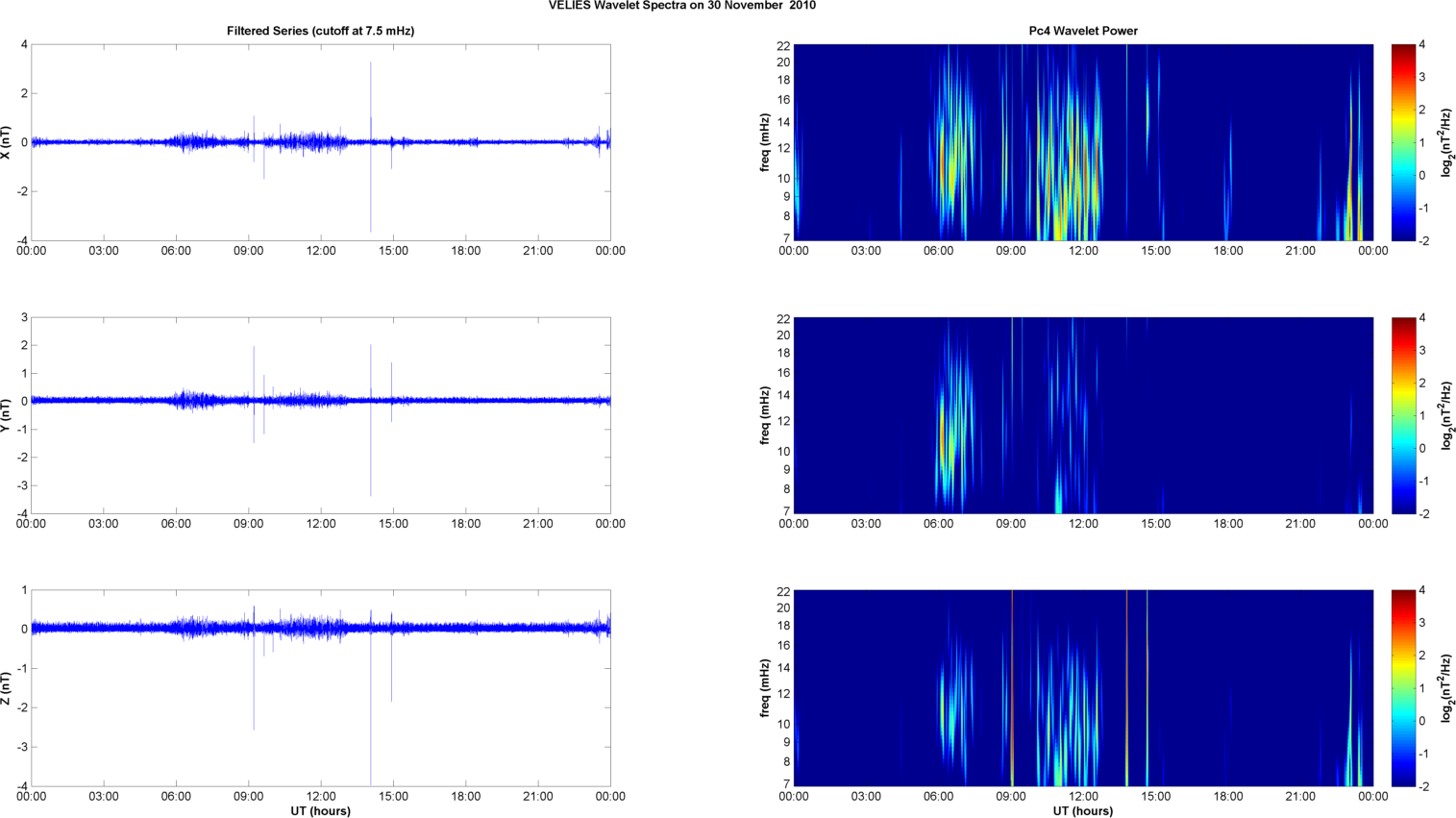Click the 12:00 tick label under X series

(x=321, y=251)
